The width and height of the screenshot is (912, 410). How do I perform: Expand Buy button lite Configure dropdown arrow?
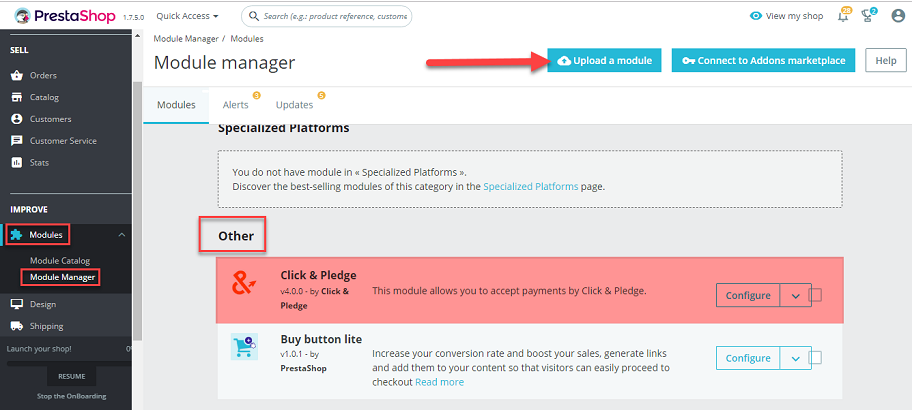pos(796,358)
